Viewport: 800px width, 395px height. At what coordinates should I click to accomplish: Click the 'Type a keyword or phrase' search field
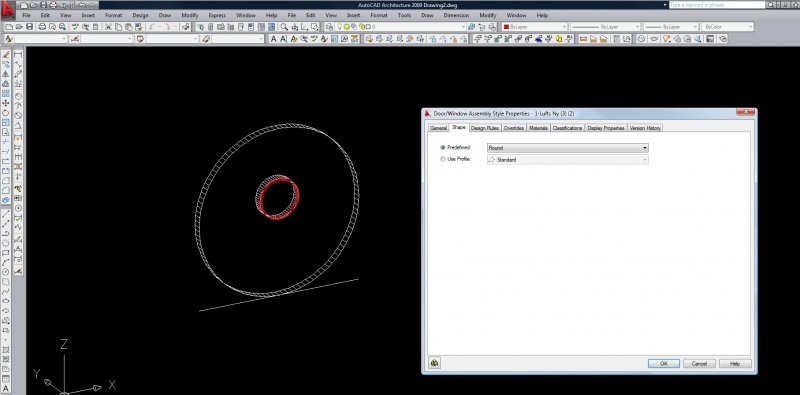click(717, 5)
